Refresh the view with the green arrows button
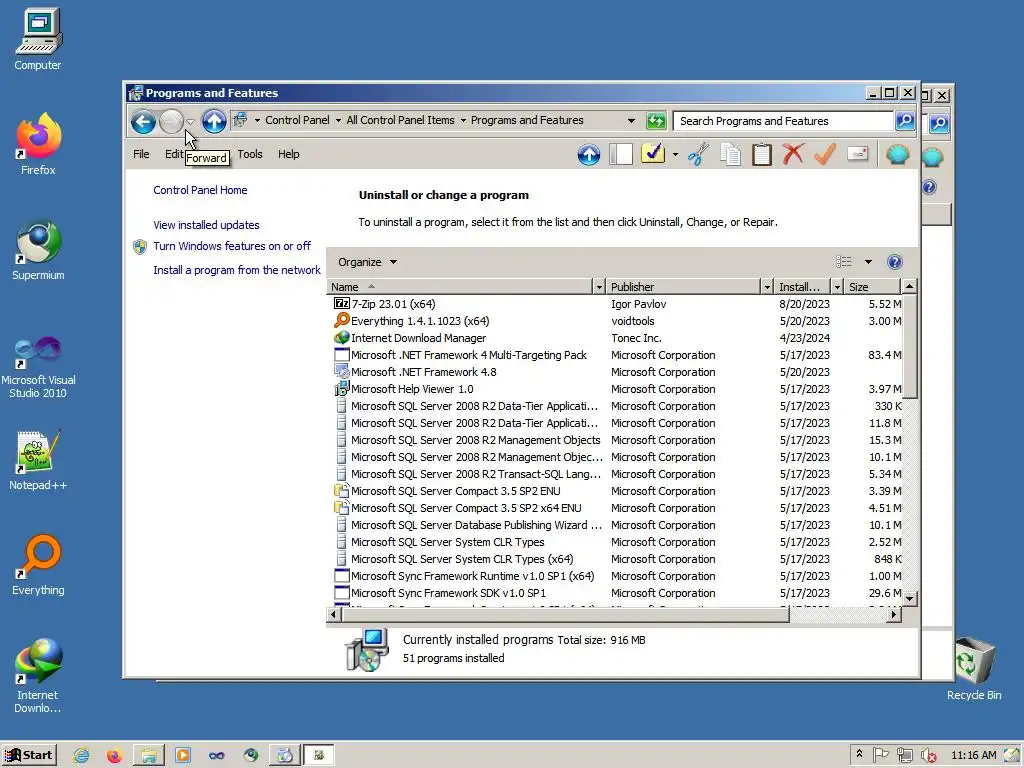1024x768 pixels. [656, 121]
